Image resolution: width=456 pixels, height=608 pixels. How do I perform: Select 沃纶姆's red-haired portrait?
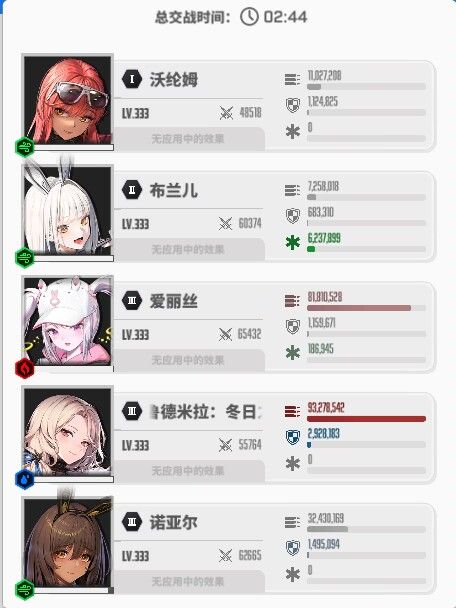click(67, 100)
